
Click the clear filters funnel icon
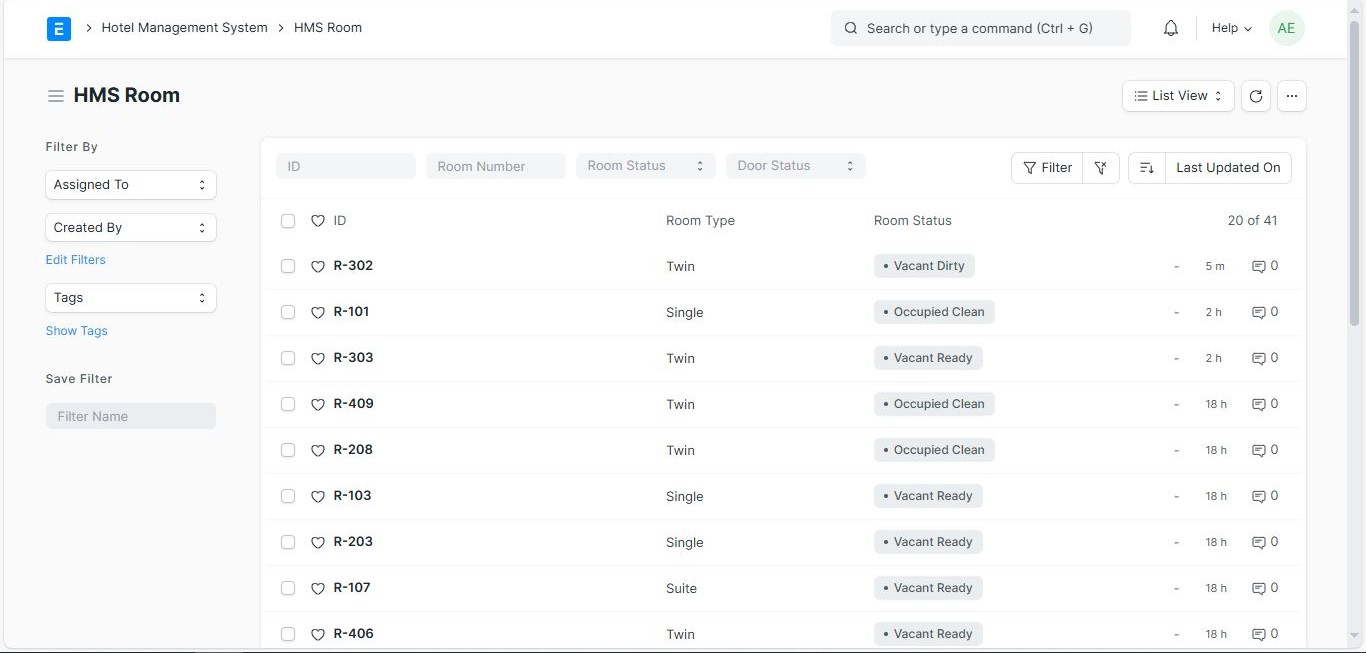pyautogui.click(x=1100, y=168)
